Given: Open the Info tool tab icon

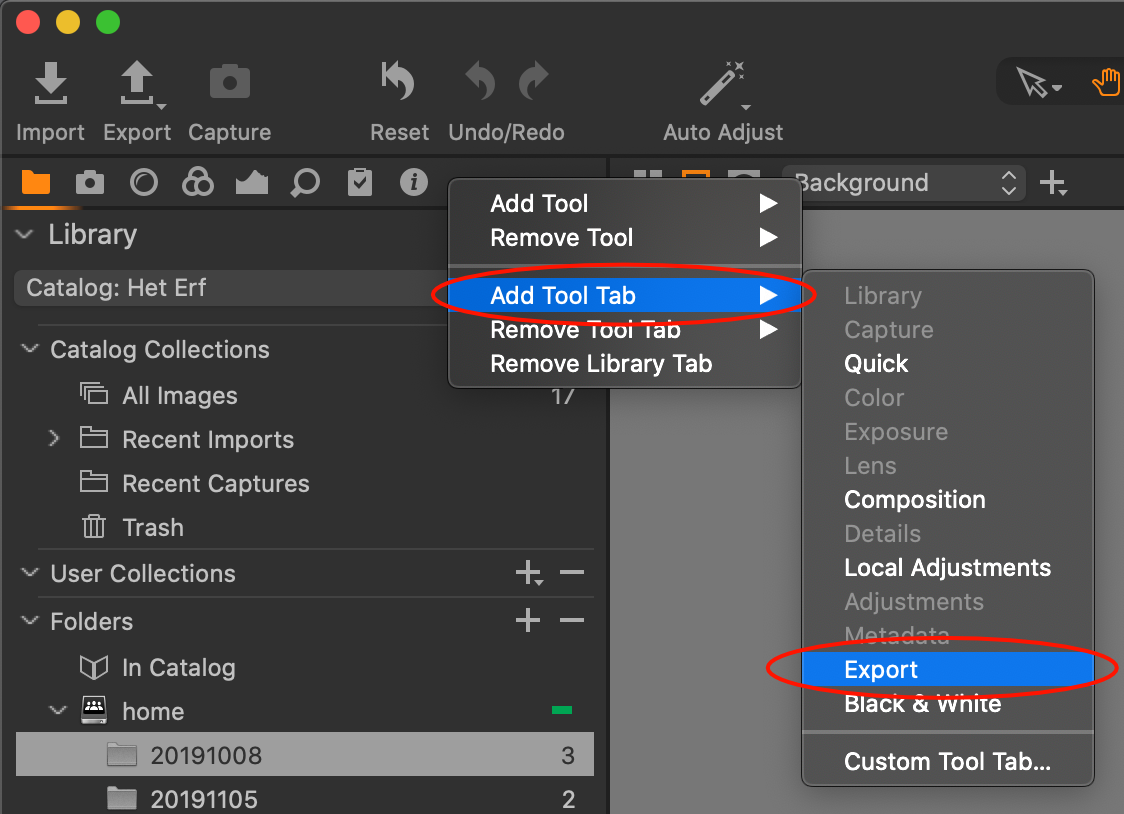Looking at the screenshot, I should click(414, 182).
